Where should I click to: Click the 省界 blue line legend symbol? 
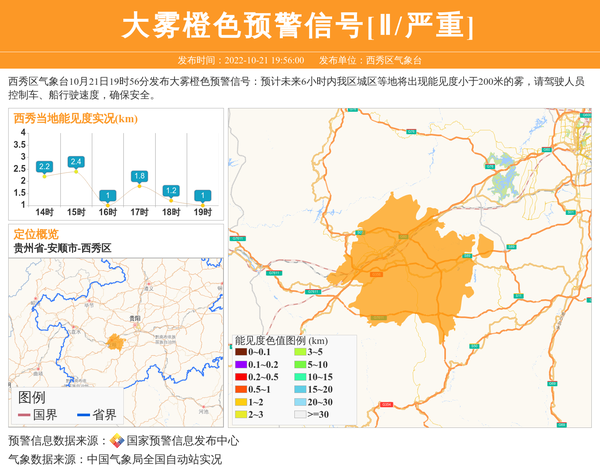82,415
